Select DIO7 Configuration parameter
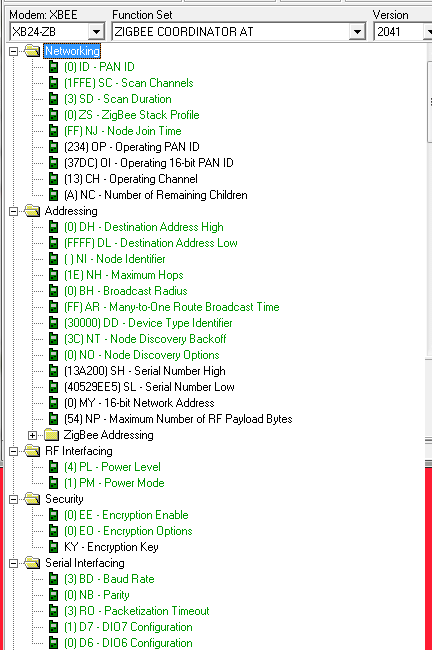 128,627
